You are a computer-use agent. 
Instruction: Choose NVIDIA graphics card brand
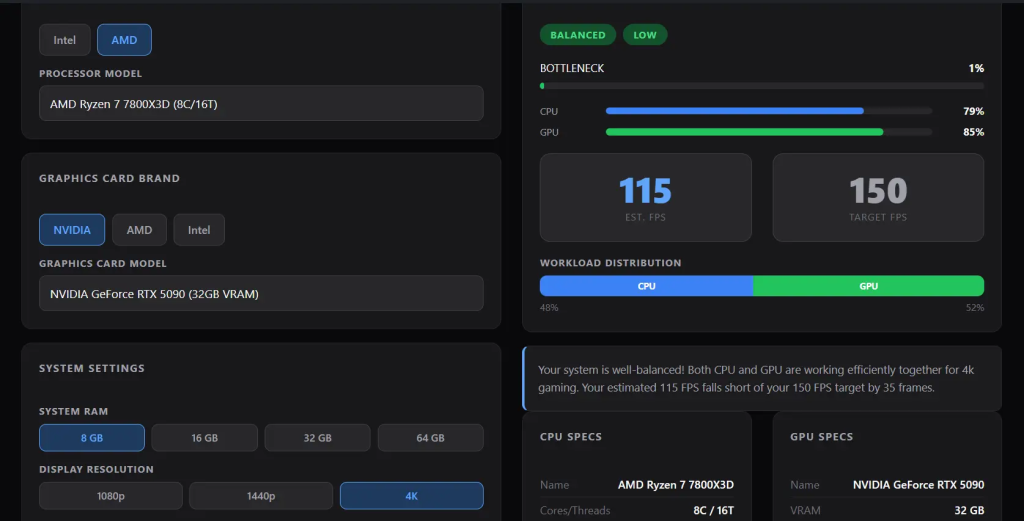pyautogui.click(x=72, y=230)
